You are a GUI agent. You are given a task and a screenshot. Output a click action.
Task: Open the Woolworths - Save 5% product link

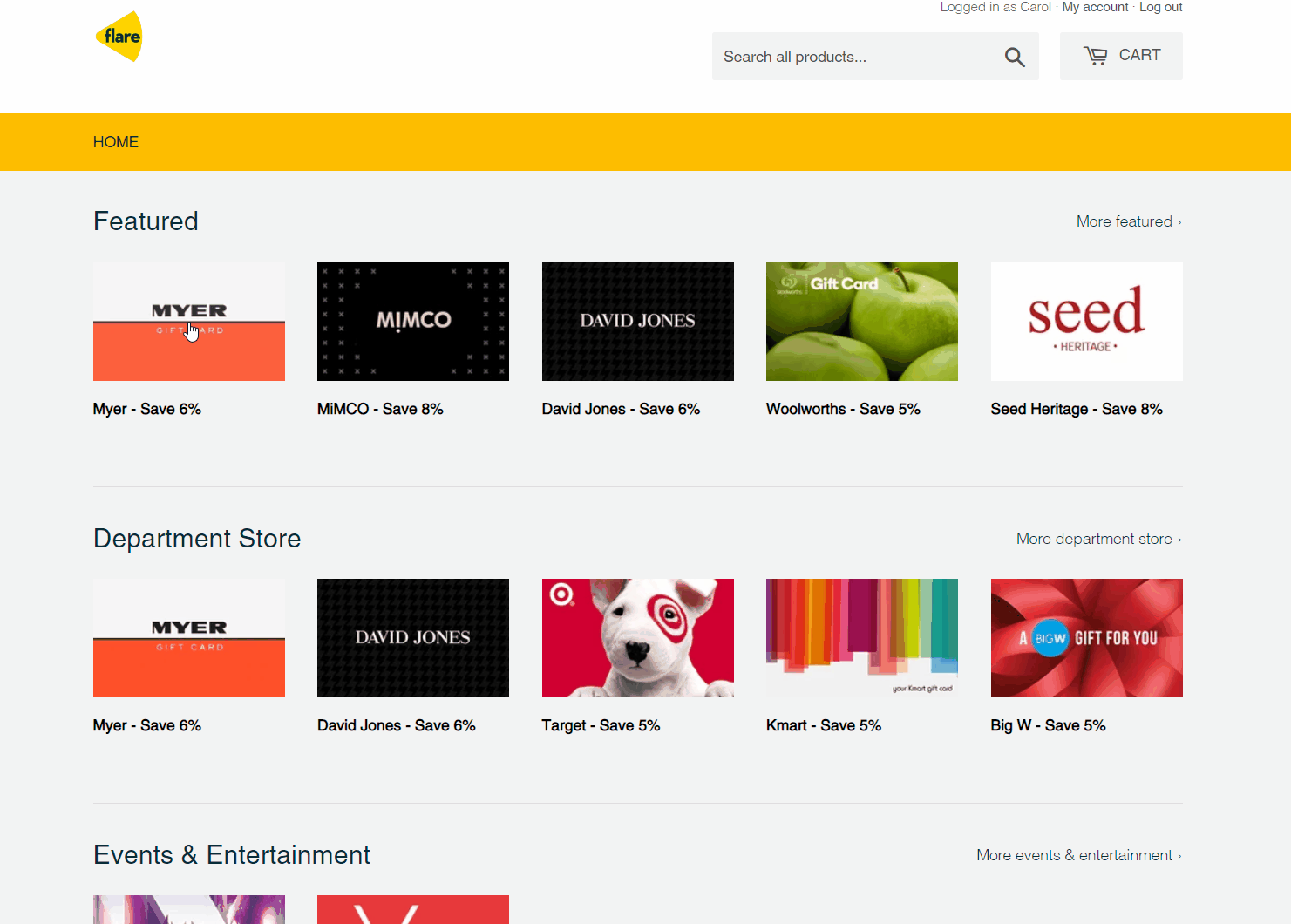(x=843, y=408)
